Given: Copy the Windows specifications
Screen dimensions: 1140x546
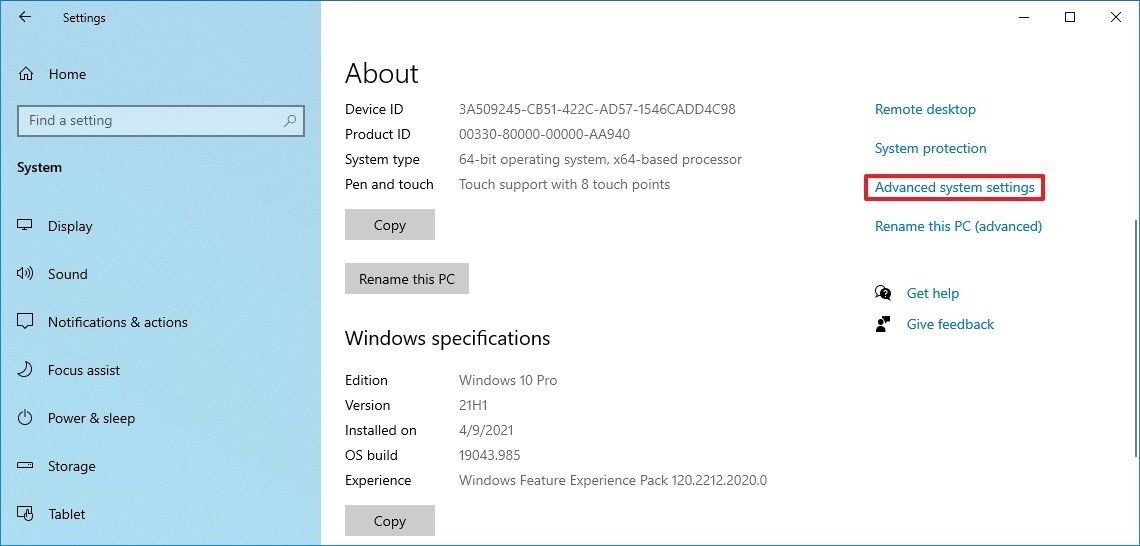Looking at the screenshot, I should tap(390, 521).
